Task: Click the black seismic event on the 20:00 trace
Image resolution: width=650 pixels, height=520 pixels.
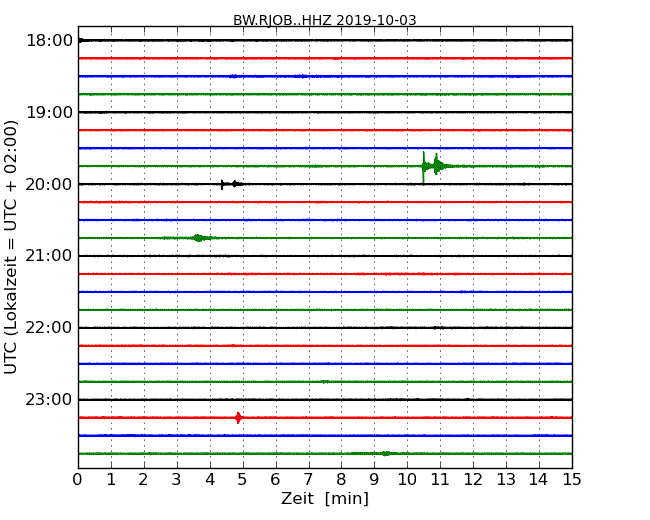Action: click(x=231, y=184)
